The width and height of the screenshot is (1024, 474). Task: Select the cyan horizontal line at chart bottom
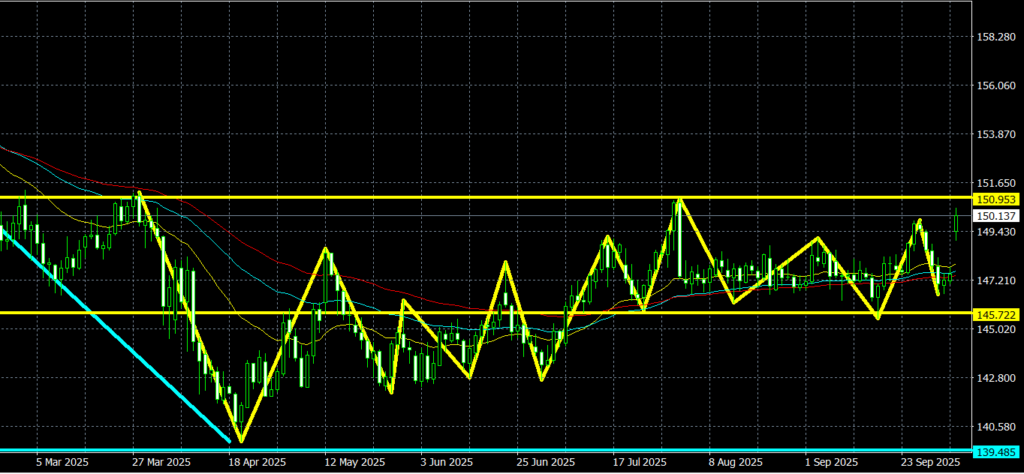click(500, 451)
